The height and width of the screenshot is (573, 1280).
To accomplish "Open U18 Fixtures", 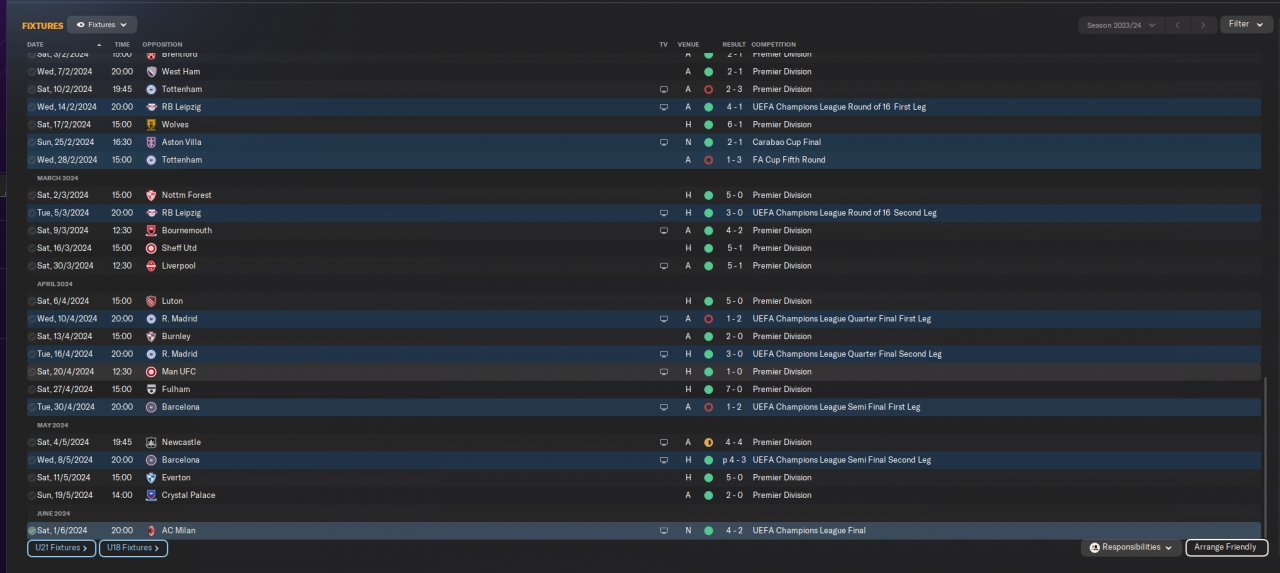I will click(133, 548).
